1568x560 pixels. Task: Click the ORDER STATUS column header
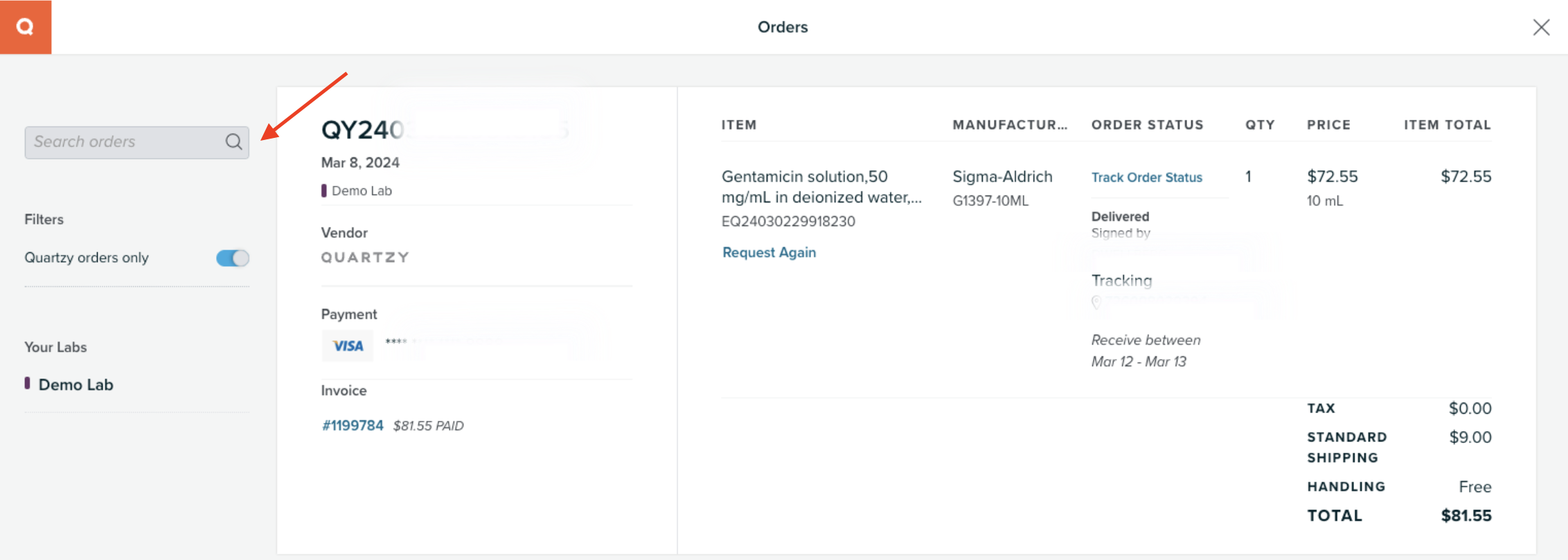[1148, 125]
